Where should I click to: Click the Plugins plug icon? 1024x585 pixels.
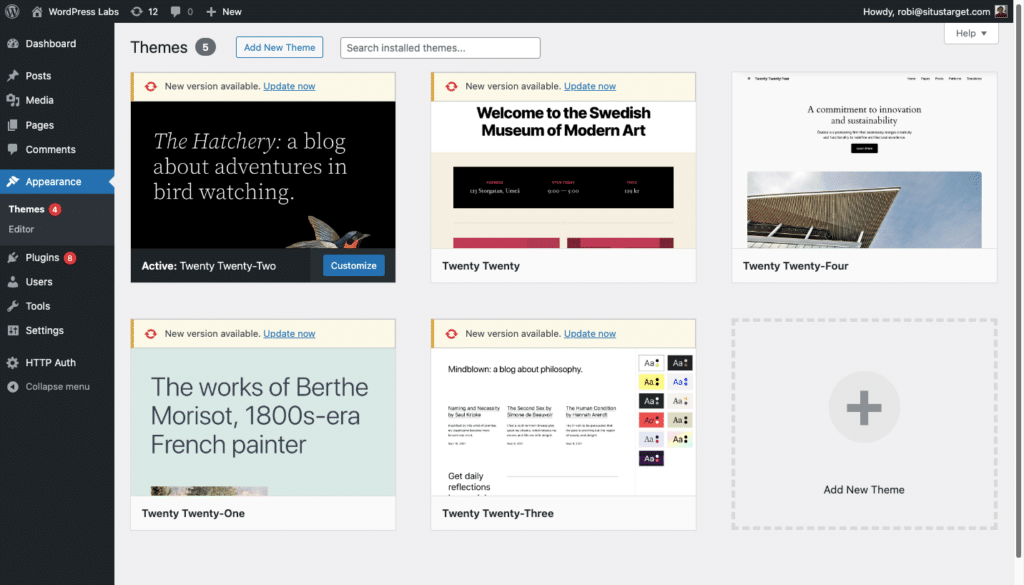(12, 257)
